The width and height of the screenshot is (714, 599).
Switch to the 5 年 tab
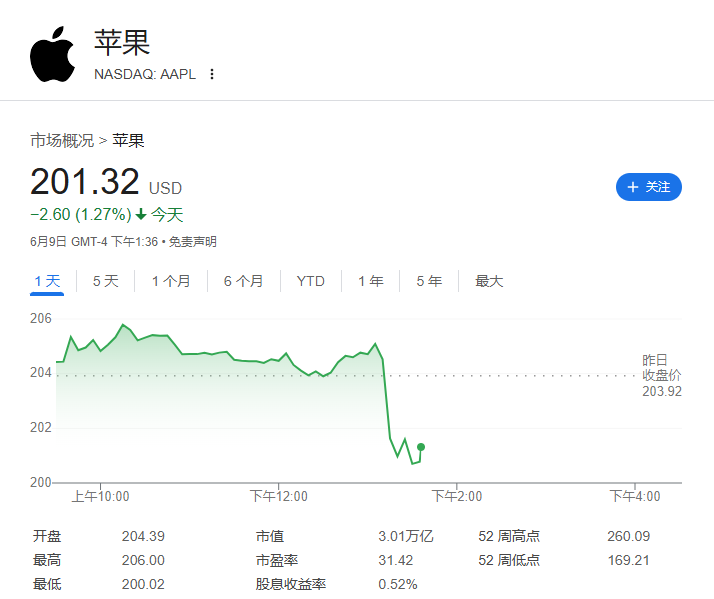coord(429,281)
